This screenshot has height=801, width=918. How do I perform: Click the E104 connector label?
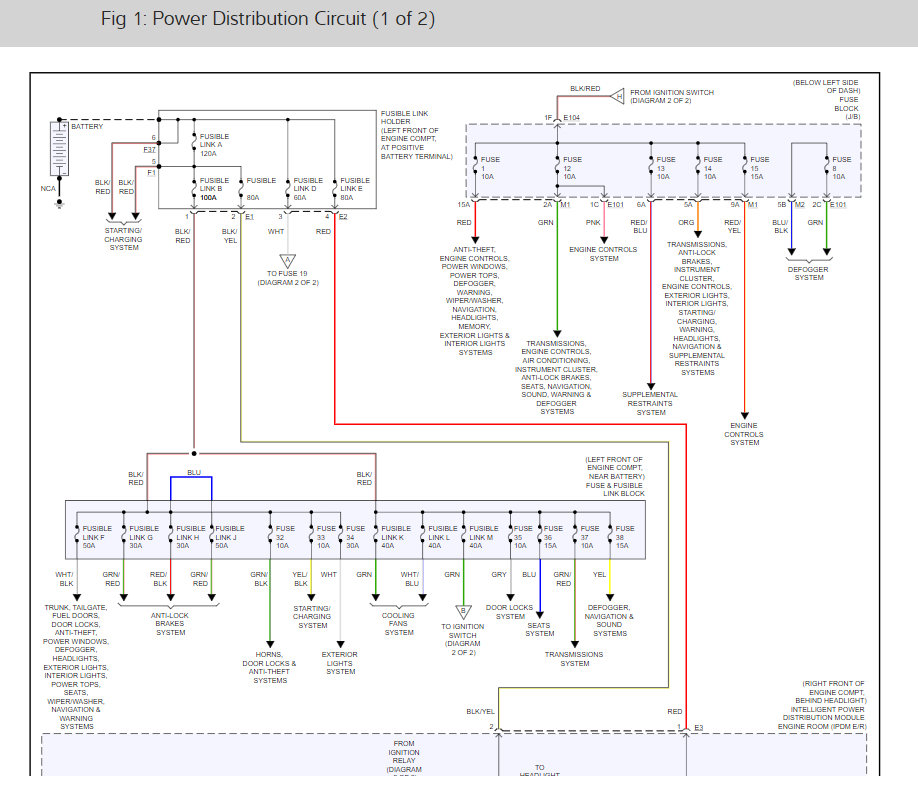[572, 119]
